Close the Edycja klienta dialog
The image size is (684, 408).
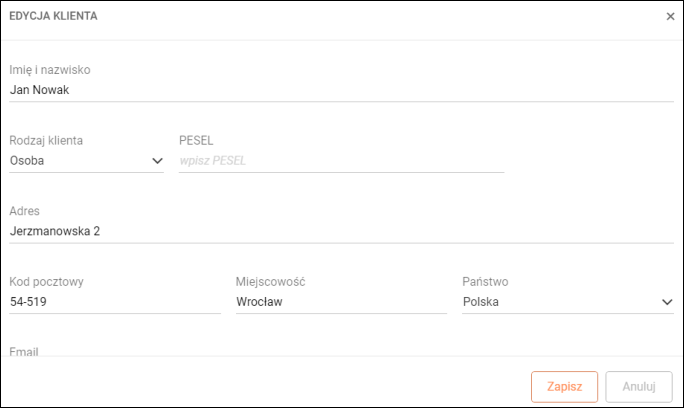tap(670, 17)
